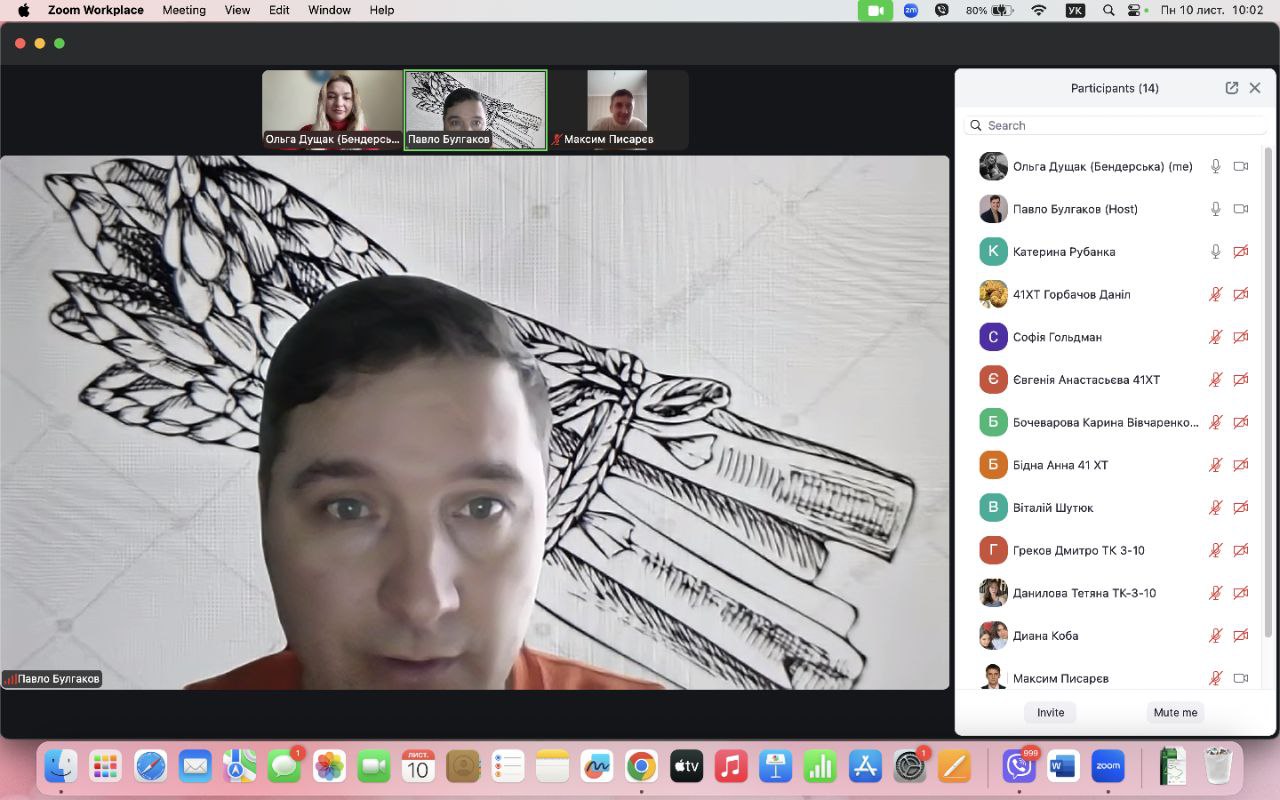Screen dimensions: 1280x800
Task: Click the Viber icon in the menu bar
Action: pos(941,10)
